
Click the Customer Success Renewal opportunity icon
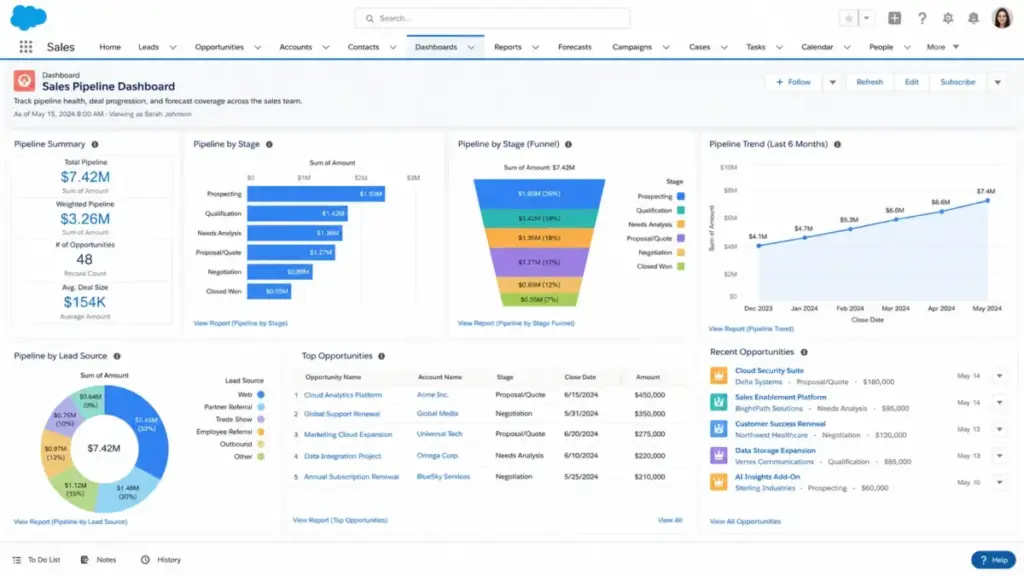pyautogui.click(x=718, y=429)
